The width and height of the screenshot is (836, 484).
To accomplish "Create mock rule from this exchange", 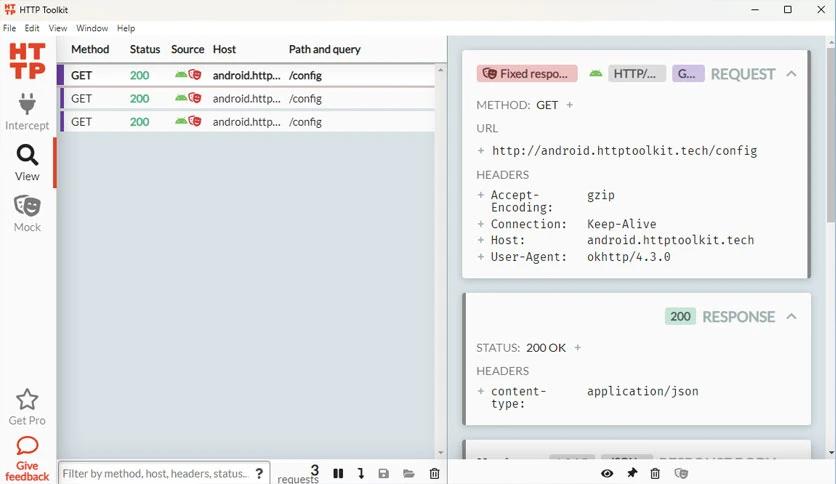I will coord(681,473).
